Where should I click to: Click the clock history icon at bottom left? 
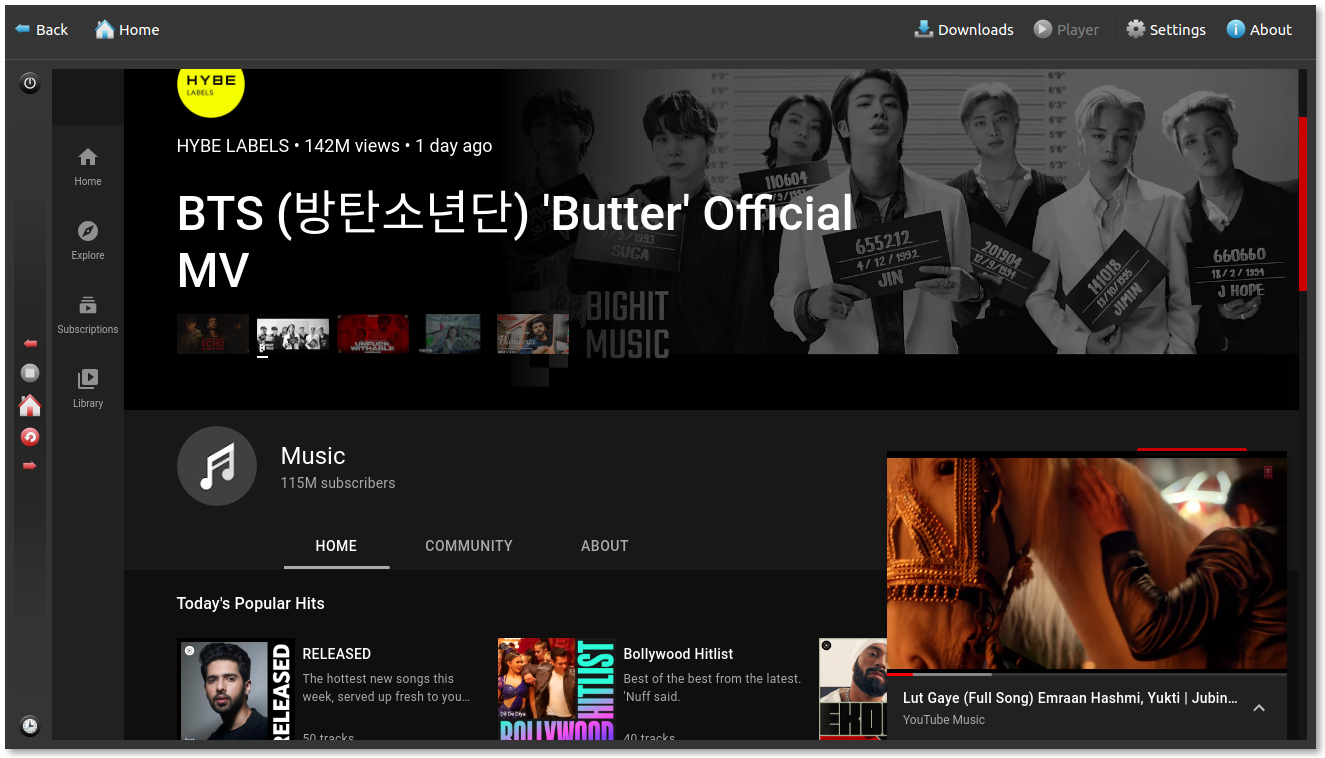30,726
